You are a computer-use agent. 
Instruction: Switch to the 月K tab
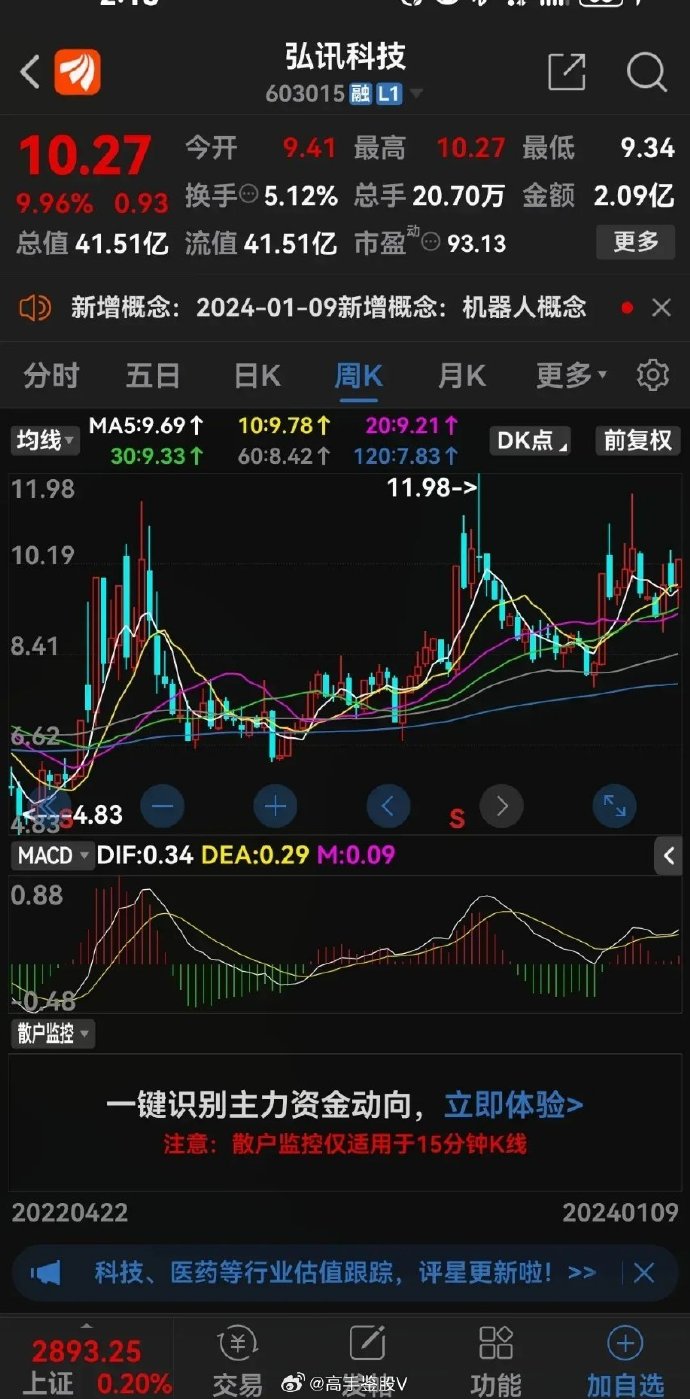[x=462, y=376]
